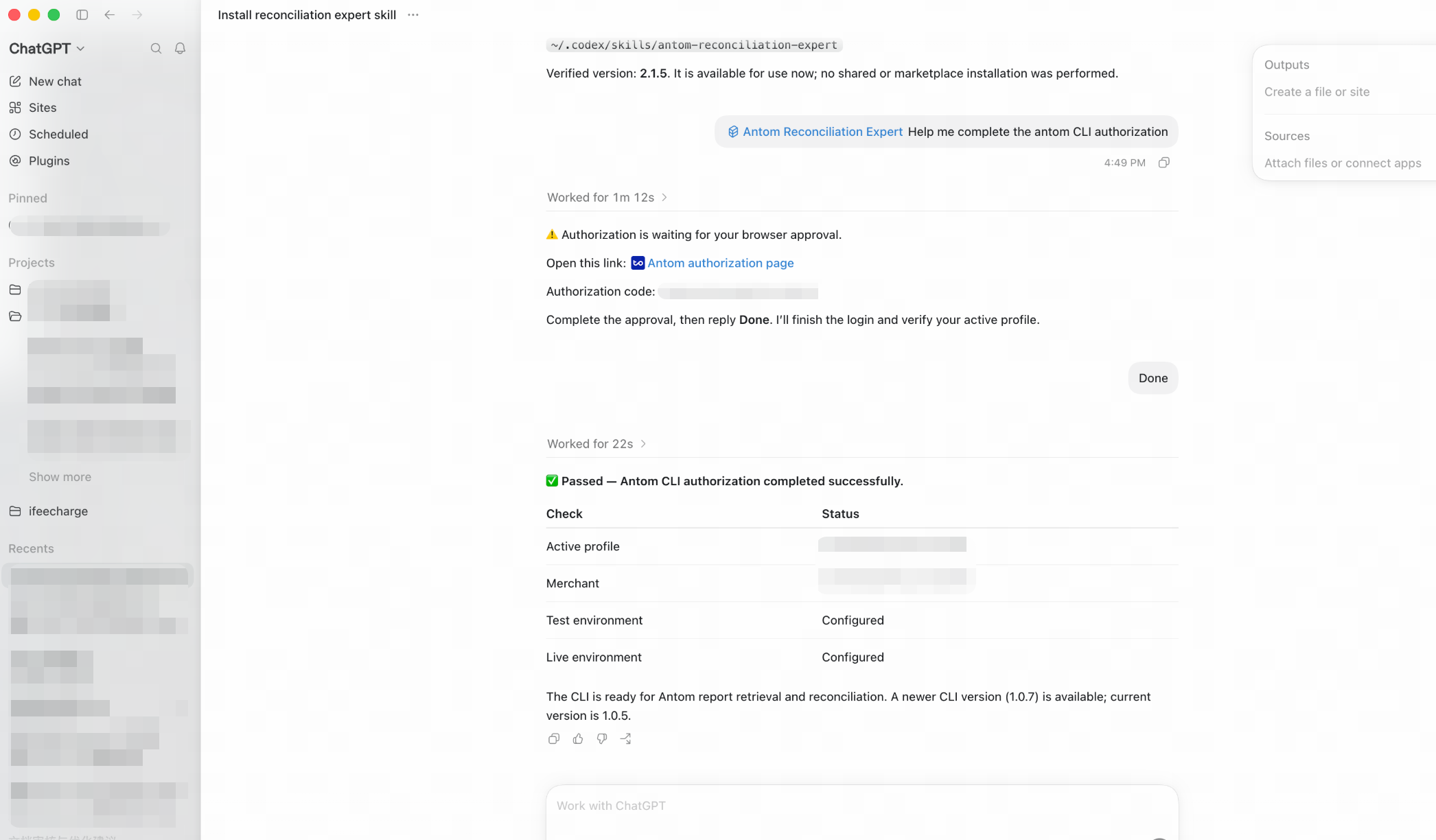Toggle the sidebar panel icon
Viewport: 1436px width, 840px height.
[82, 14]
